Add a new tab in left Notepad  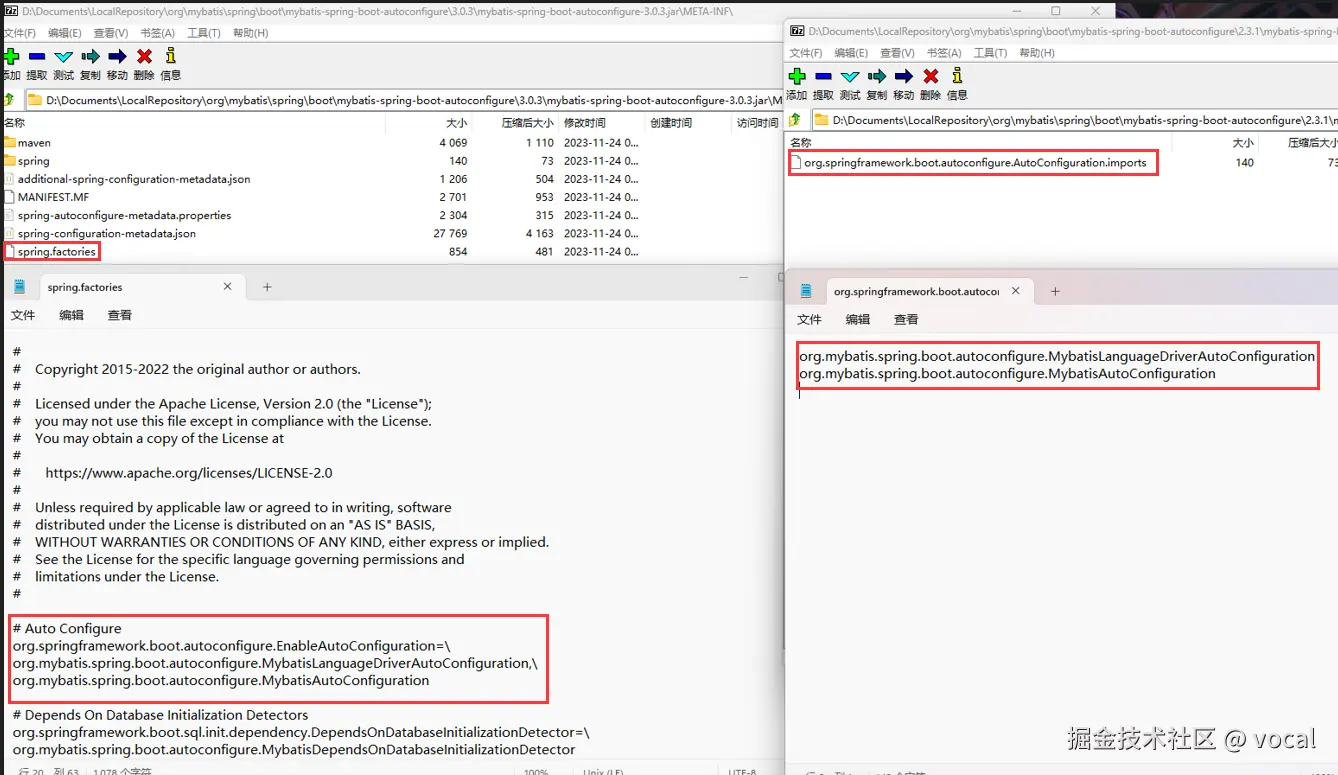267,287
